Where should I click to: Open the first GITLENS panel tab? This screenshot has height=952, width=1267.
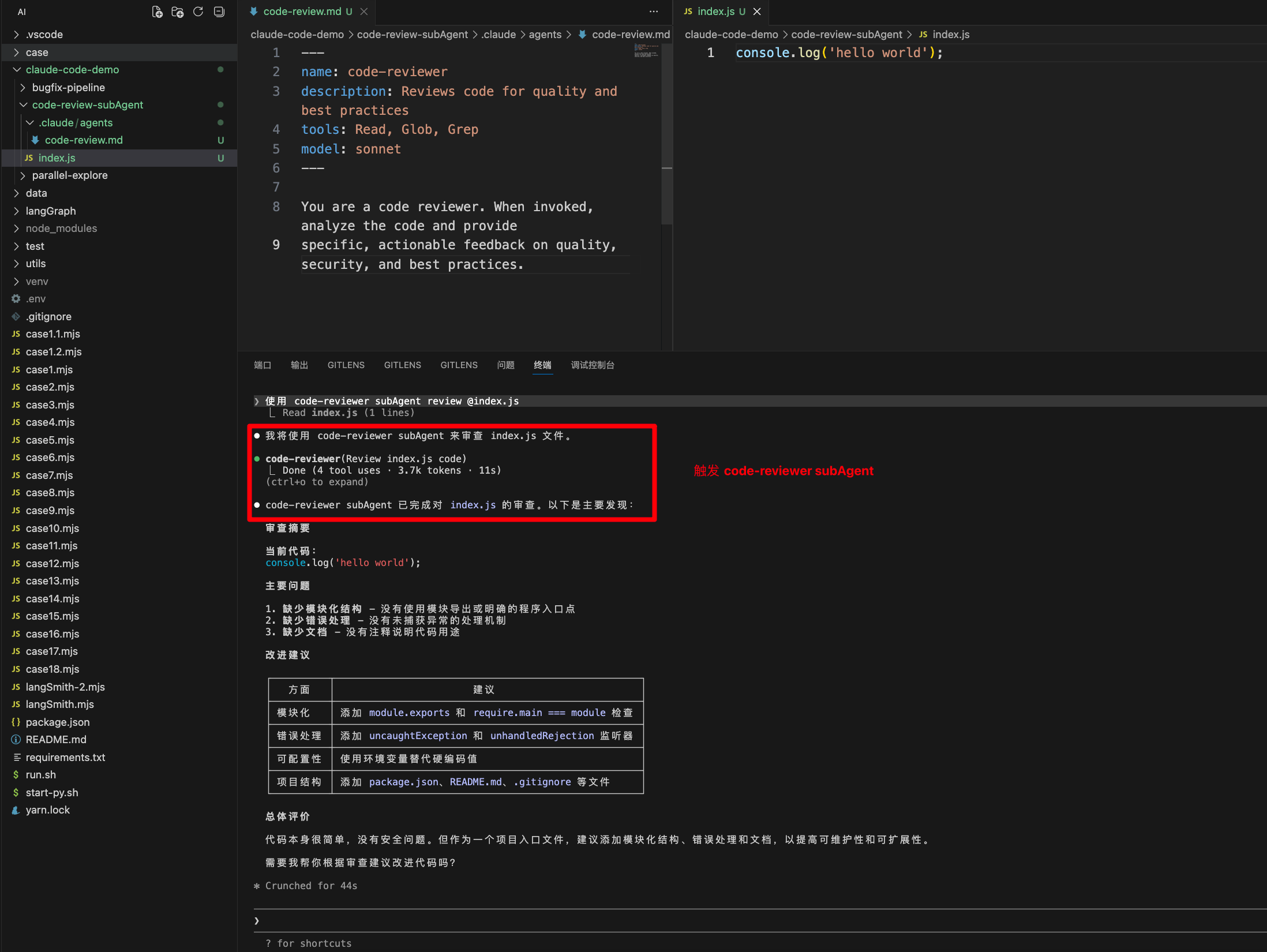click(x=346, y=365)
